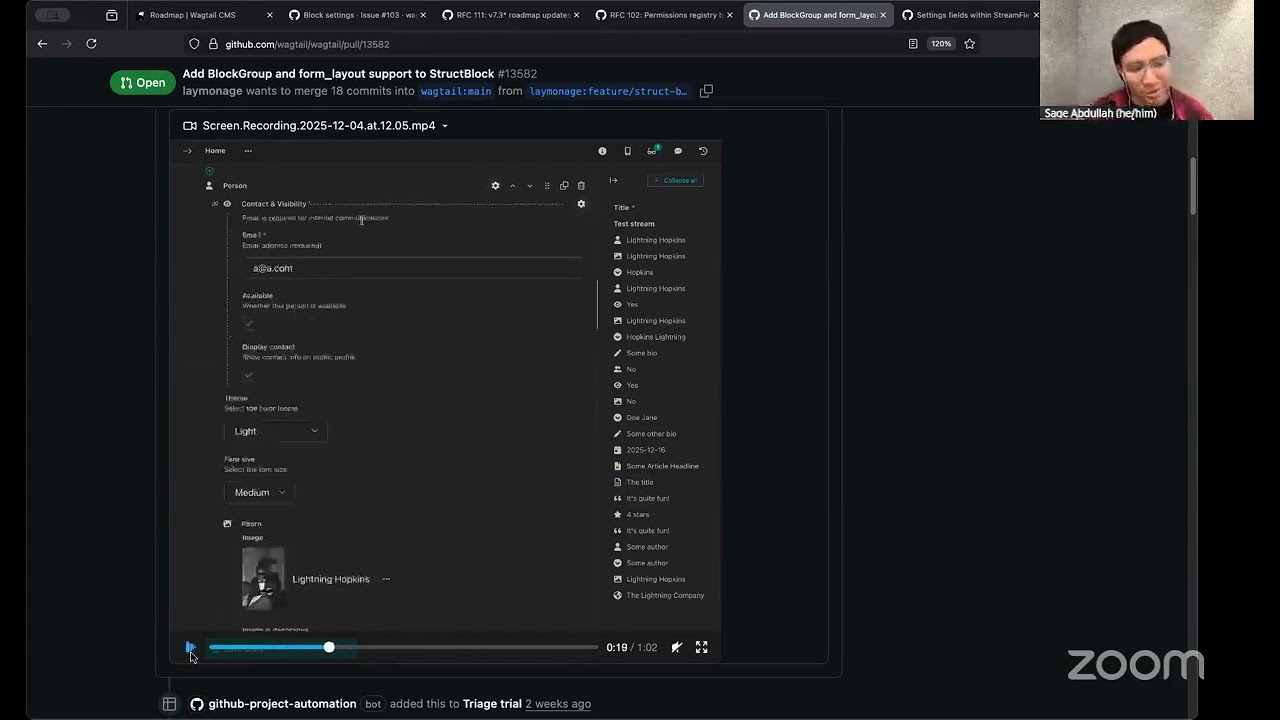Play the screen recording video
This screenshot has width=1280, height=720.
click(190, 647)
